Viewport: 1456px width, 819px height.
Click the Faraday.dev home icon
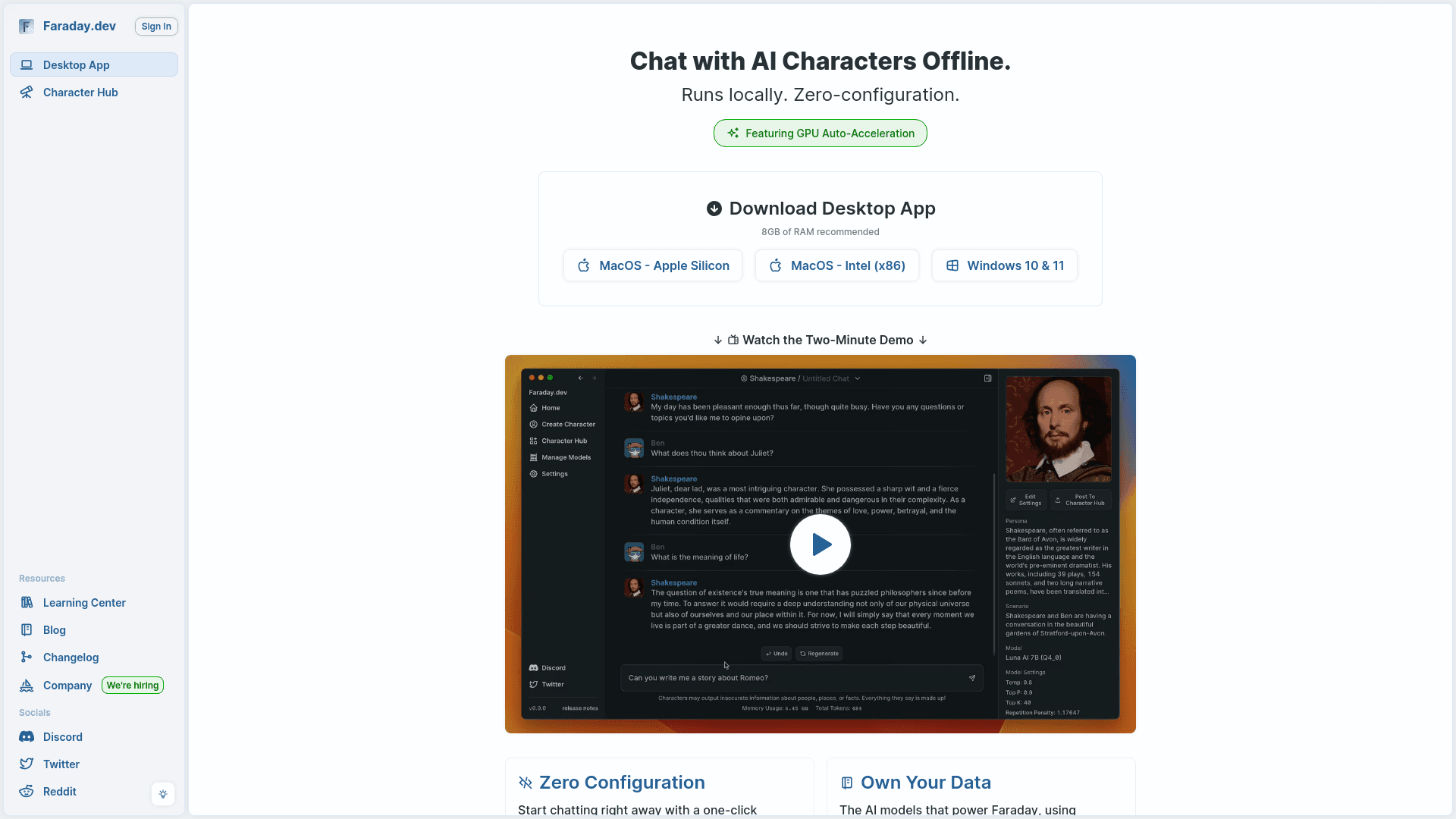tap(27, 25)
